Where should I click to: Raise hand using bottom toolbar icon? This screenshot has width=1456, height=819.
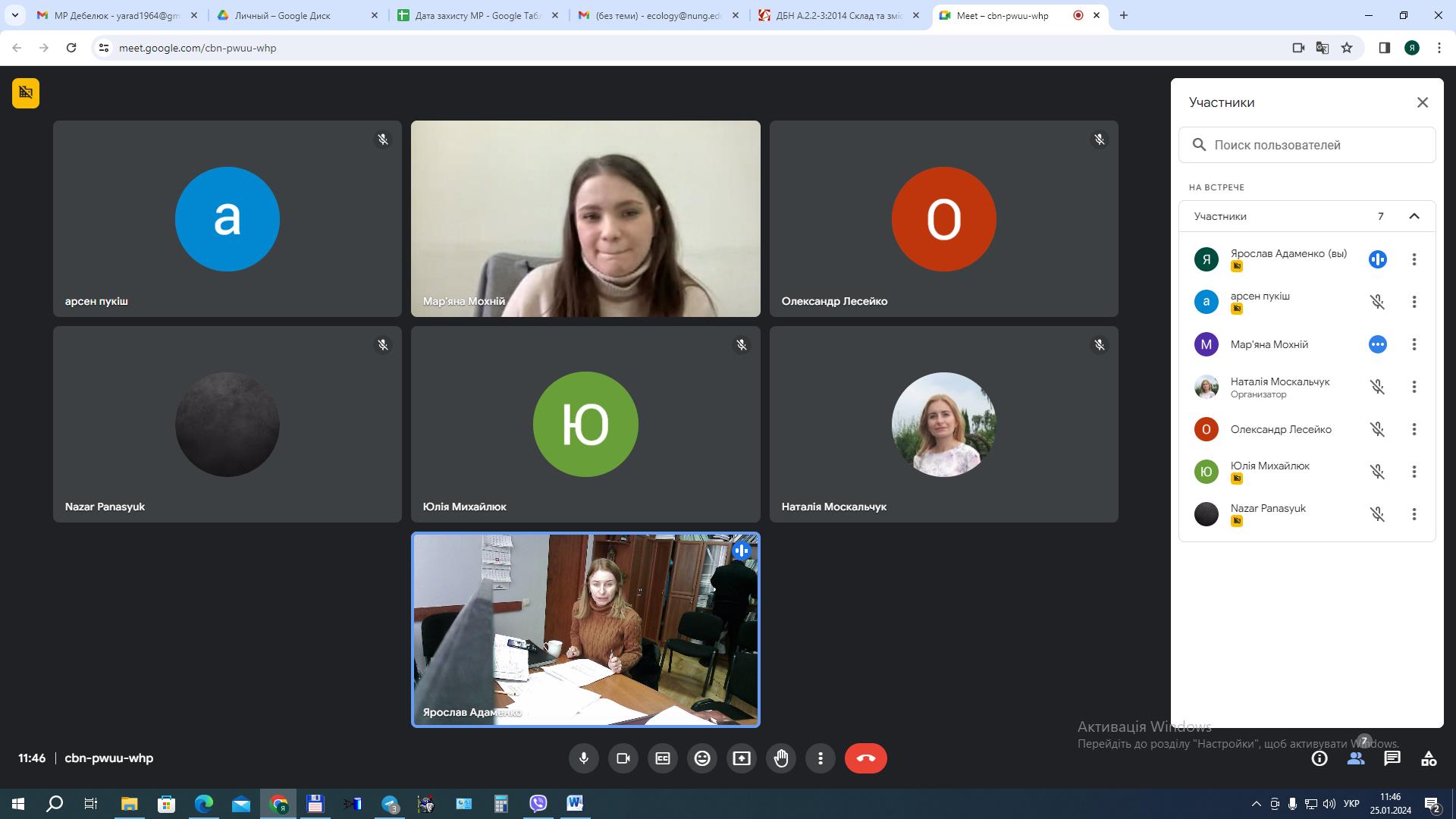coord(781,758)
